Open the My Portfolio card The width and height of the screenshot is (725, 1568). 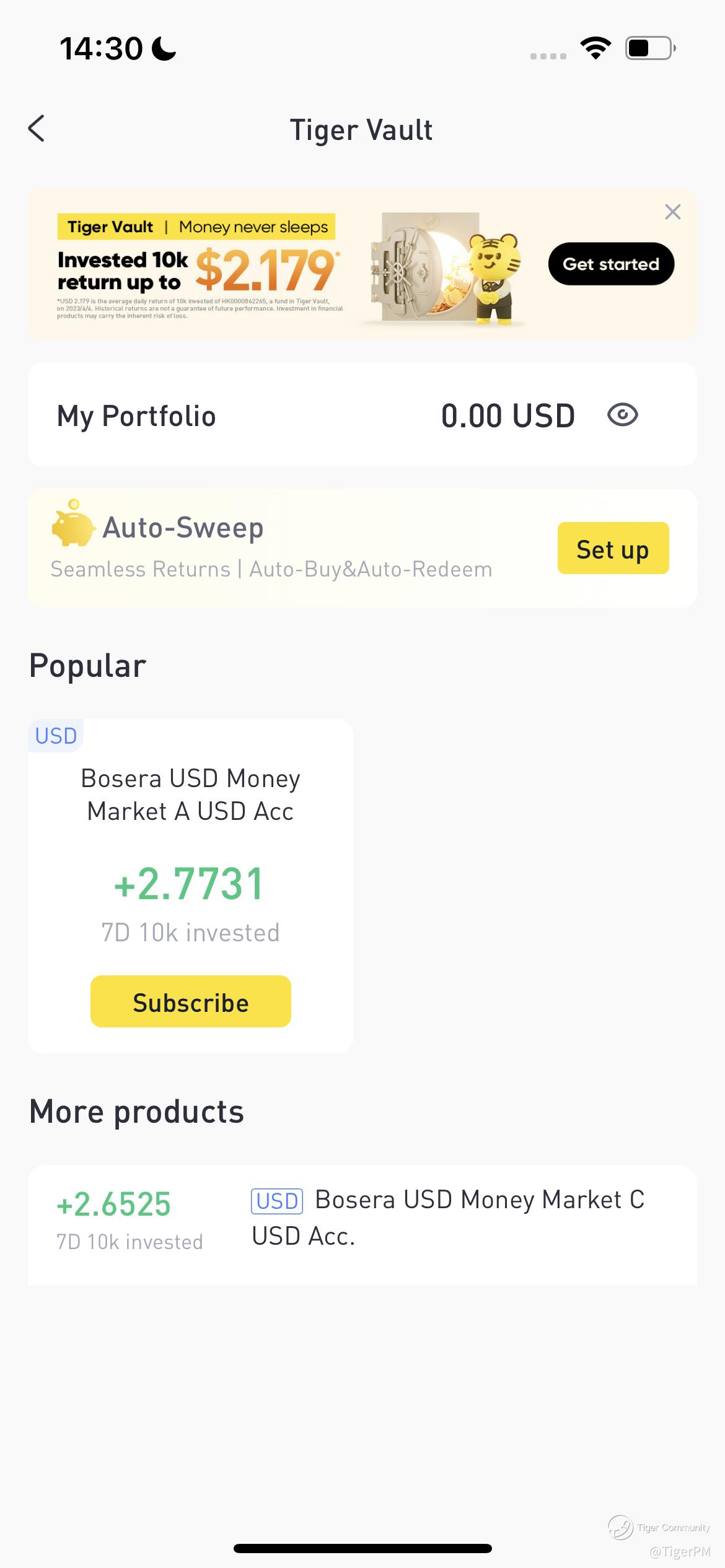362,414
